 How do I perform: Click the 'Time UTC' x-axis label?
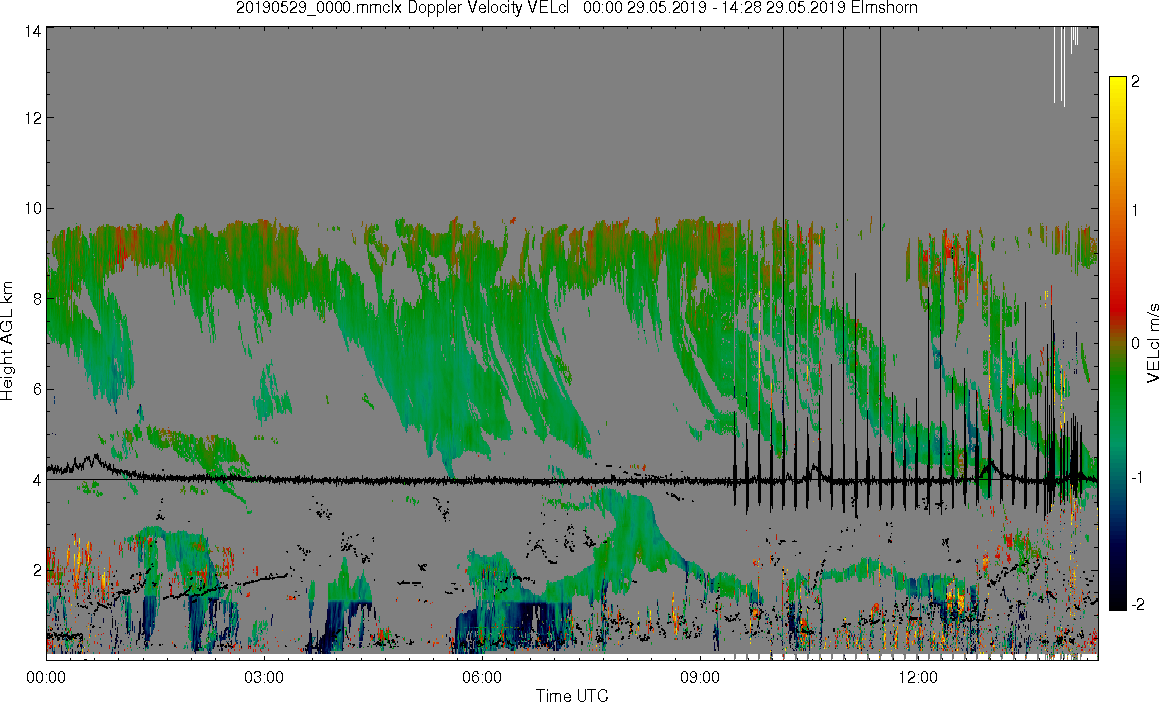click(572, 694)
